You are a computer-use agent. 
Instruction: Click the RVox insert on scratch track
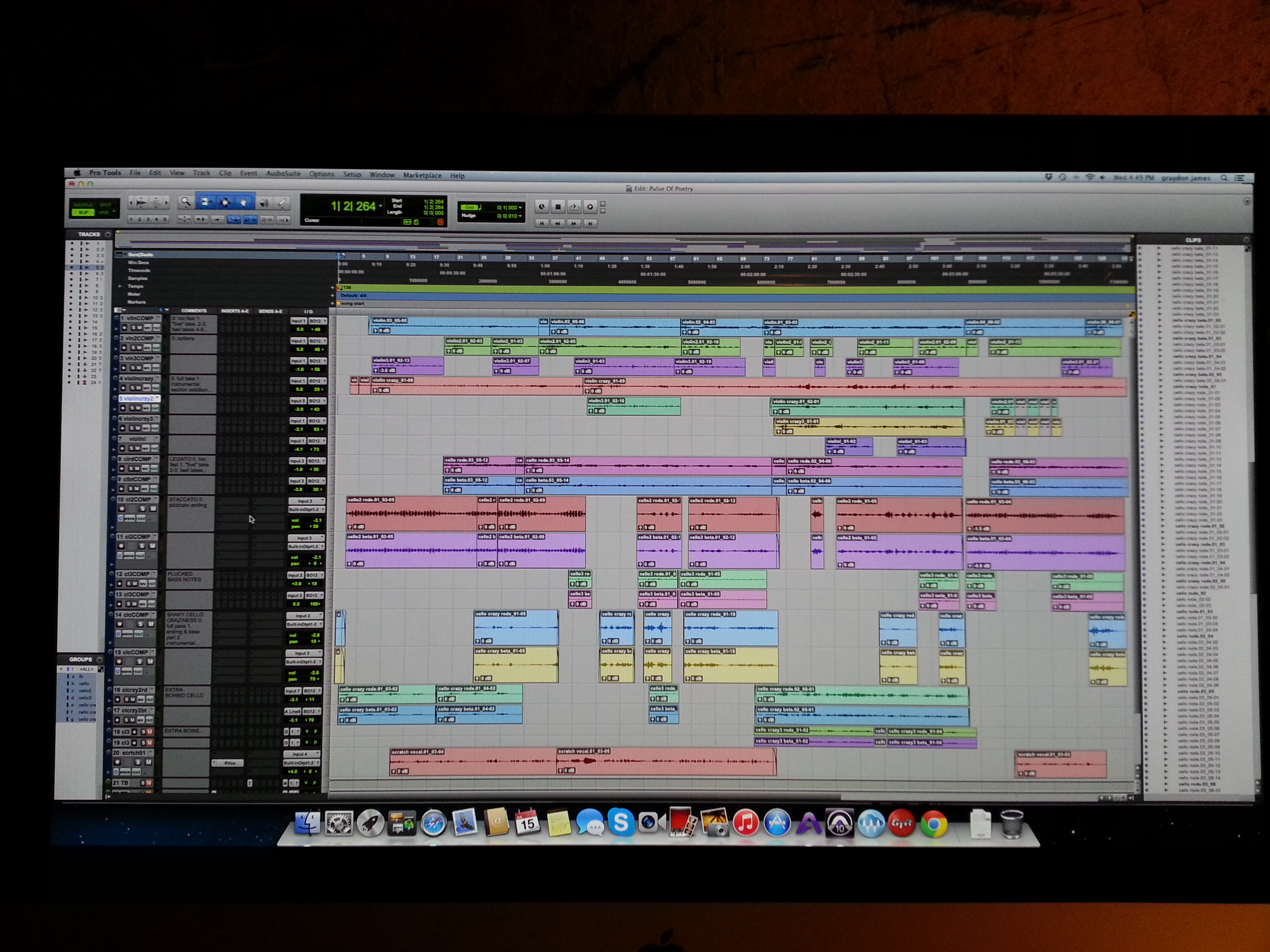pyautogui.click(x=229, y=763)
